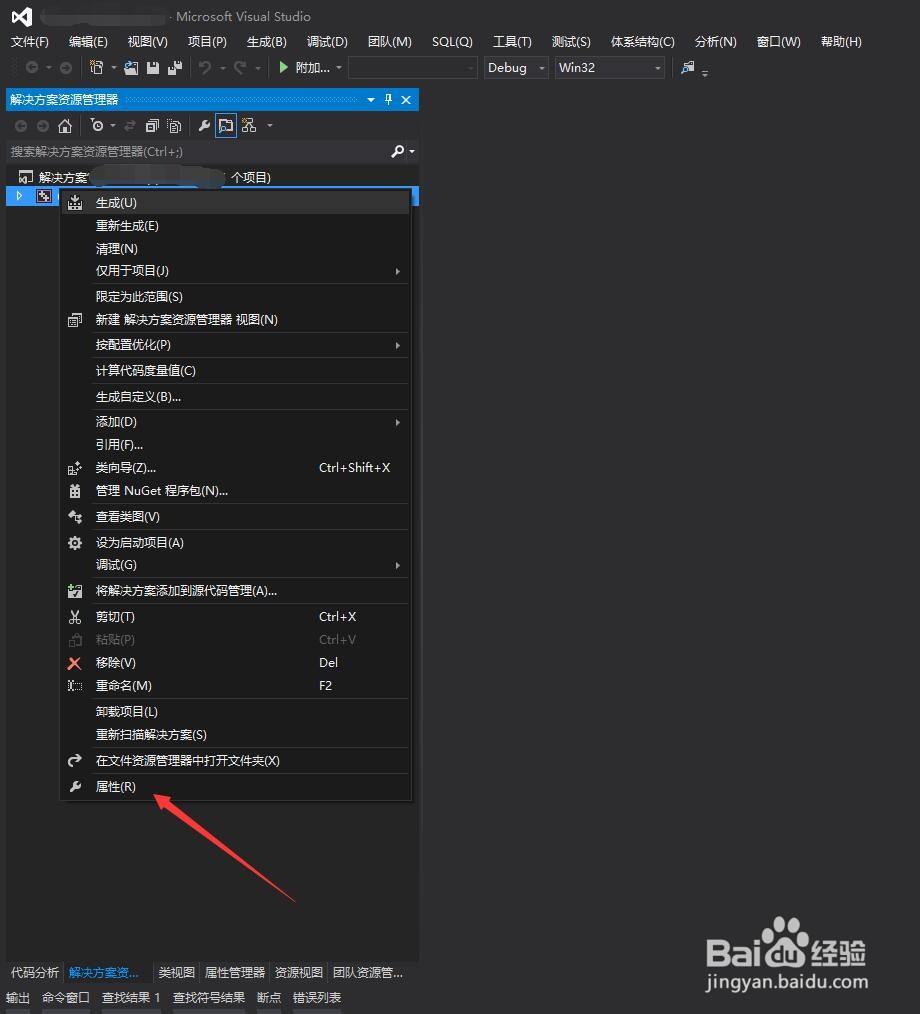Unpin the Solution Explorer panel
920x1014 pixels.
[x=388, y=100]
